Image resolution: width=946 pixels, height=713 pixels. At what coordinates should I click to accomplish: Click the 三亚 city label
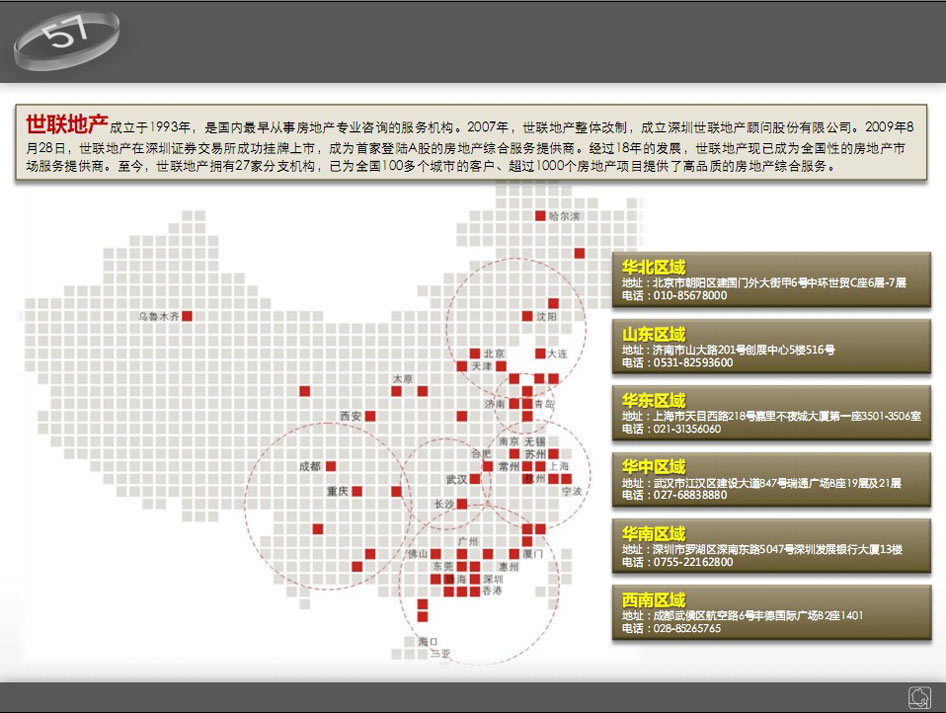441,653
